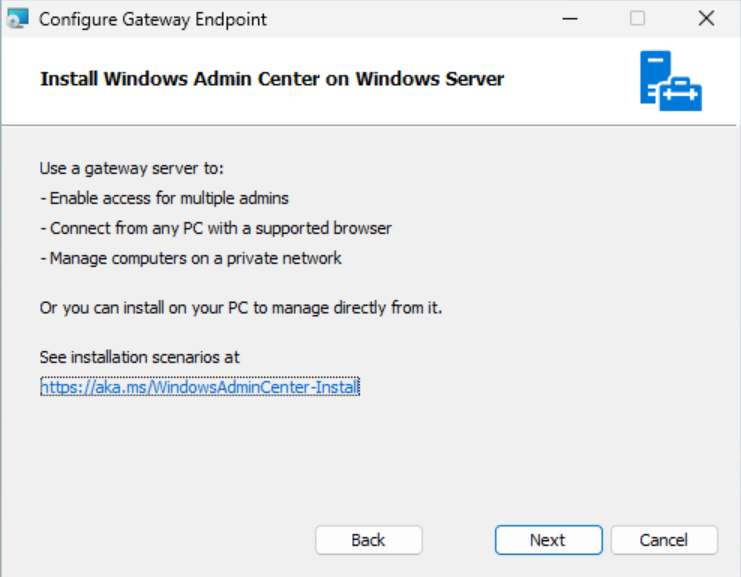This screenshot has height=577, width=741.
Task: Click 'Connect from any PC with a supported browser'
Action: click(x=215, y=228)
